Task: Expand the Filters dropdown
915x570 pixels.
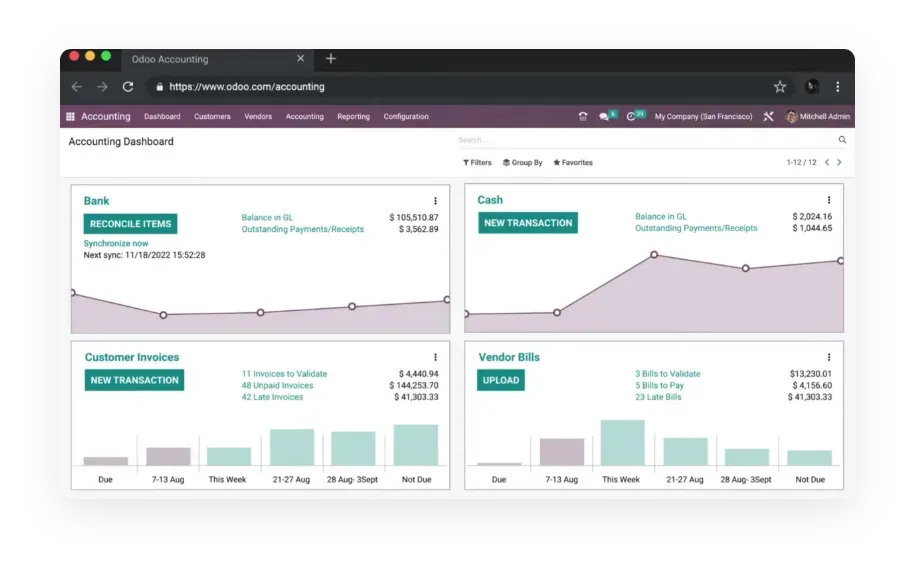Action: [x=477, y=162]
